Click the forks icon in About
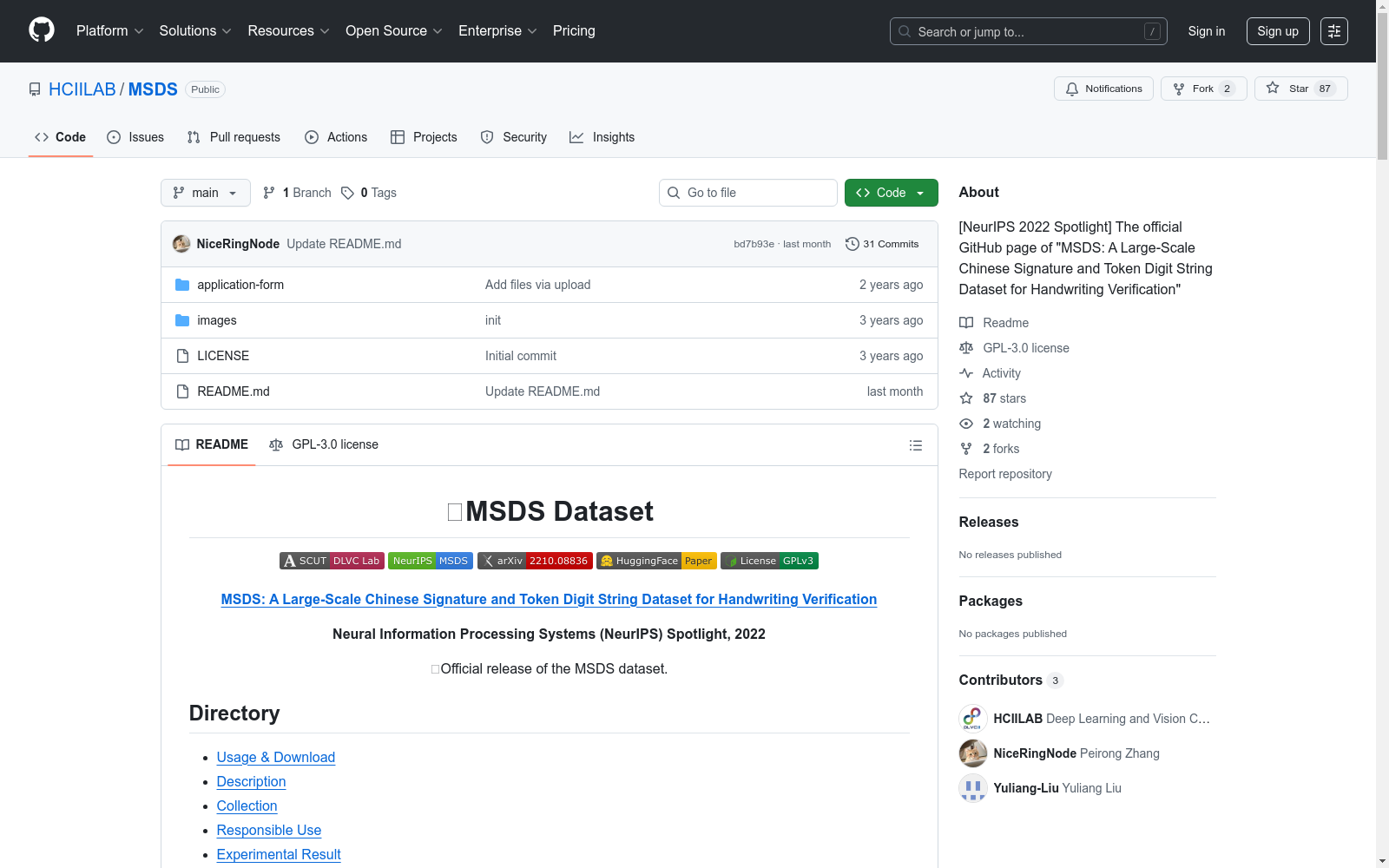 966,449
